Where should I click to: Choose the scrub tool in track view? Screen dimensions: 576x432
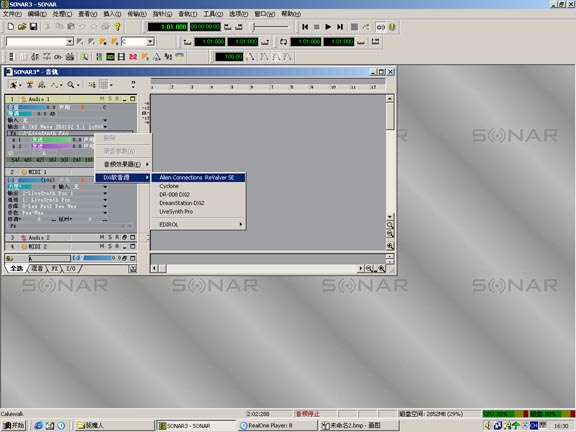[x=42, y=85]
